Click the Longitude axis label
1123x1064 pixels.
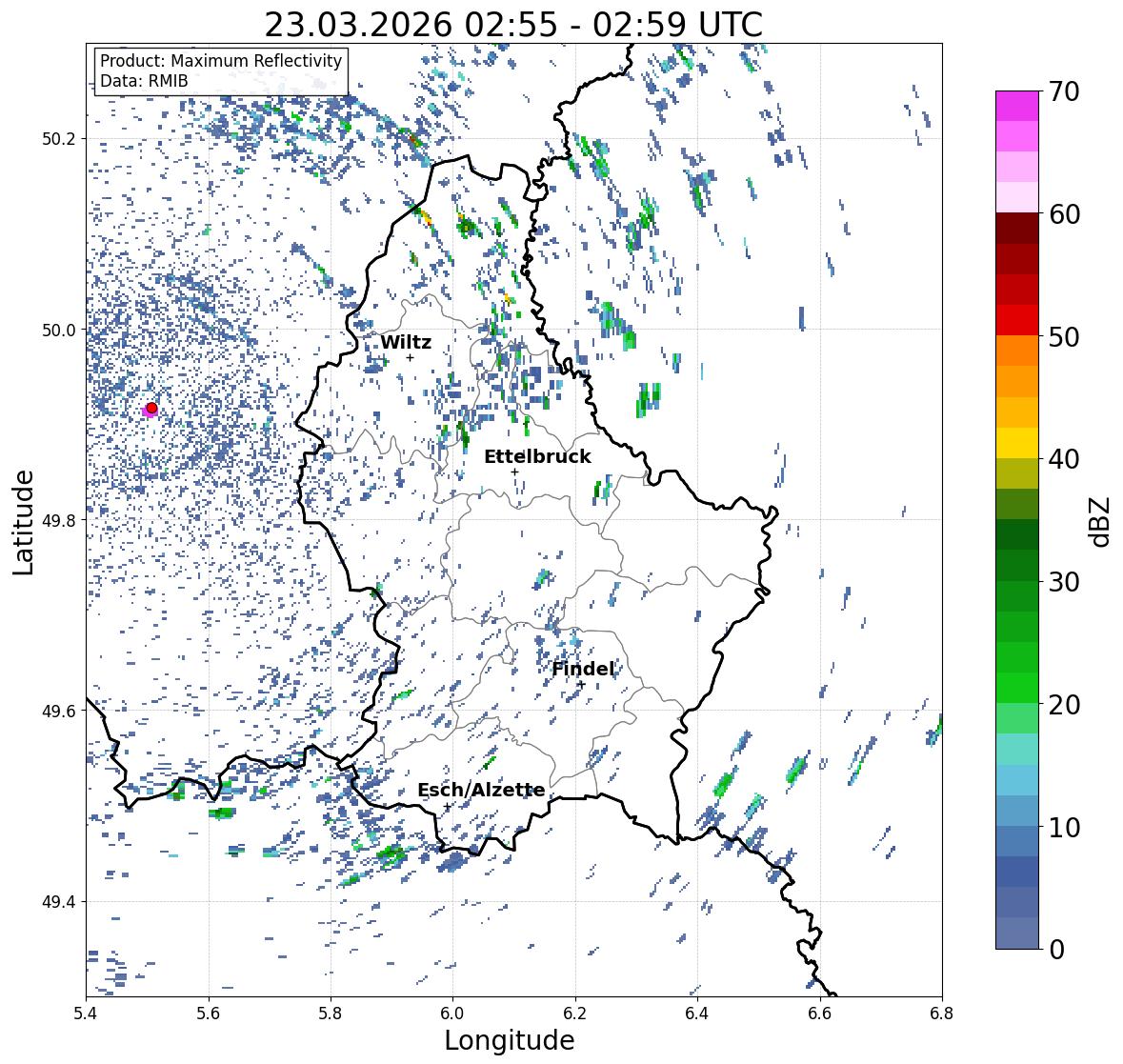point(510,1040)
